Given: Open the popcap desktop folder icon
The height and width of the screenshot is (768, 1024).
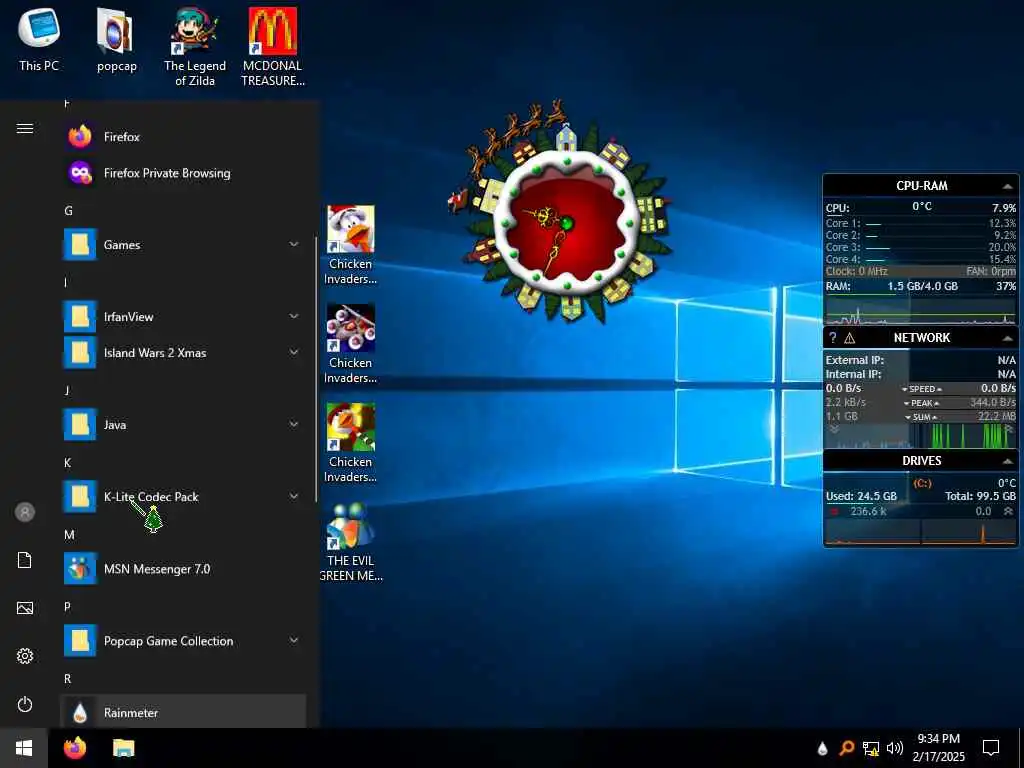Looking at the screenshot, I should click(x=116, y=39).
